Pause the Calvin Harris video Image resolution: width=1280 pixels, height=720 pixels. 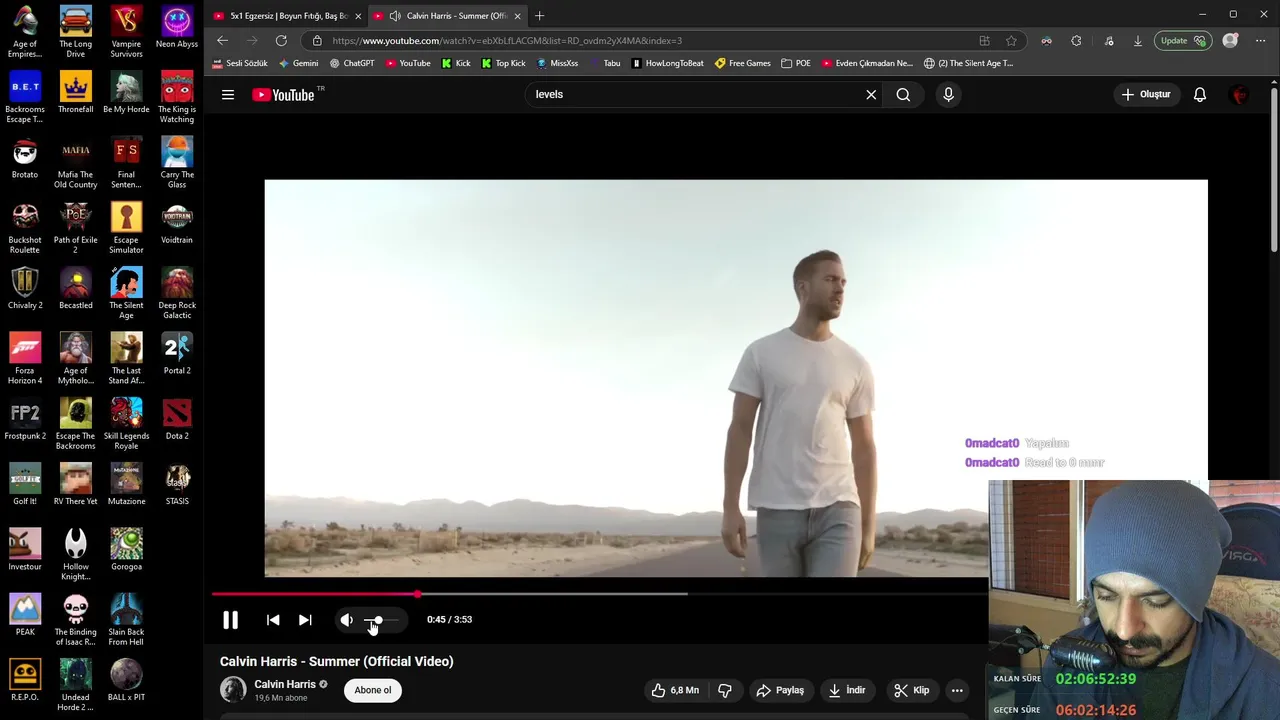point(230,620)
